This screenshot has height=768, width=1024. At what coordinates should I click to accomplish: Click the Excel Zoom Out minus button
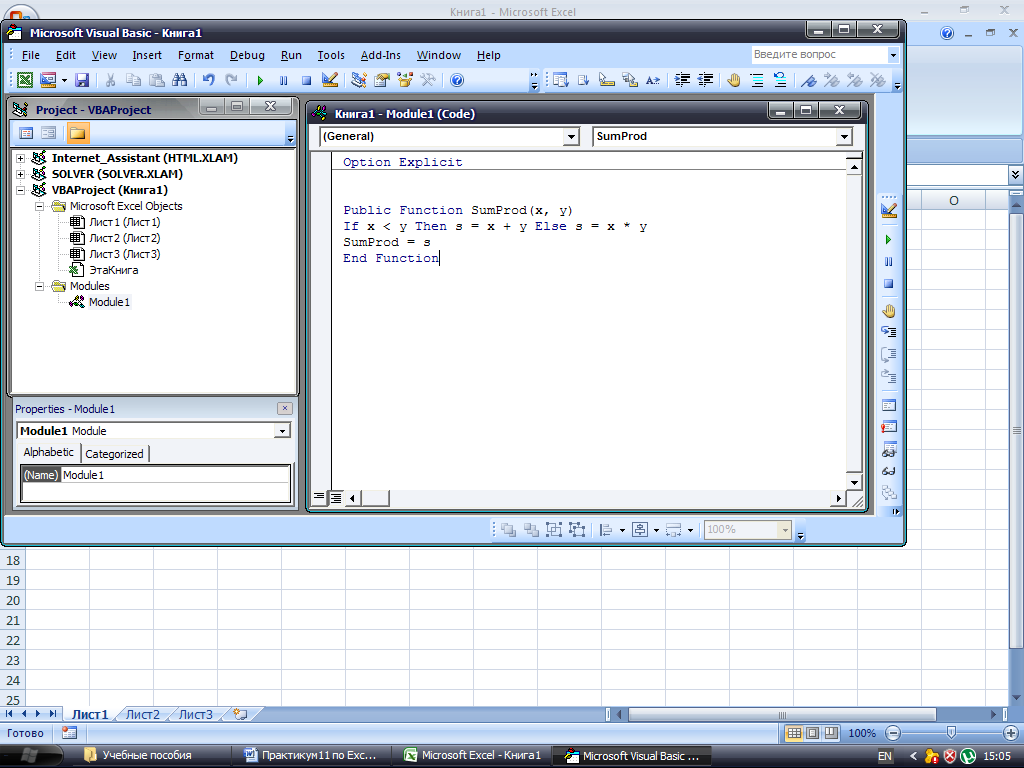click(x=893, y=733)
